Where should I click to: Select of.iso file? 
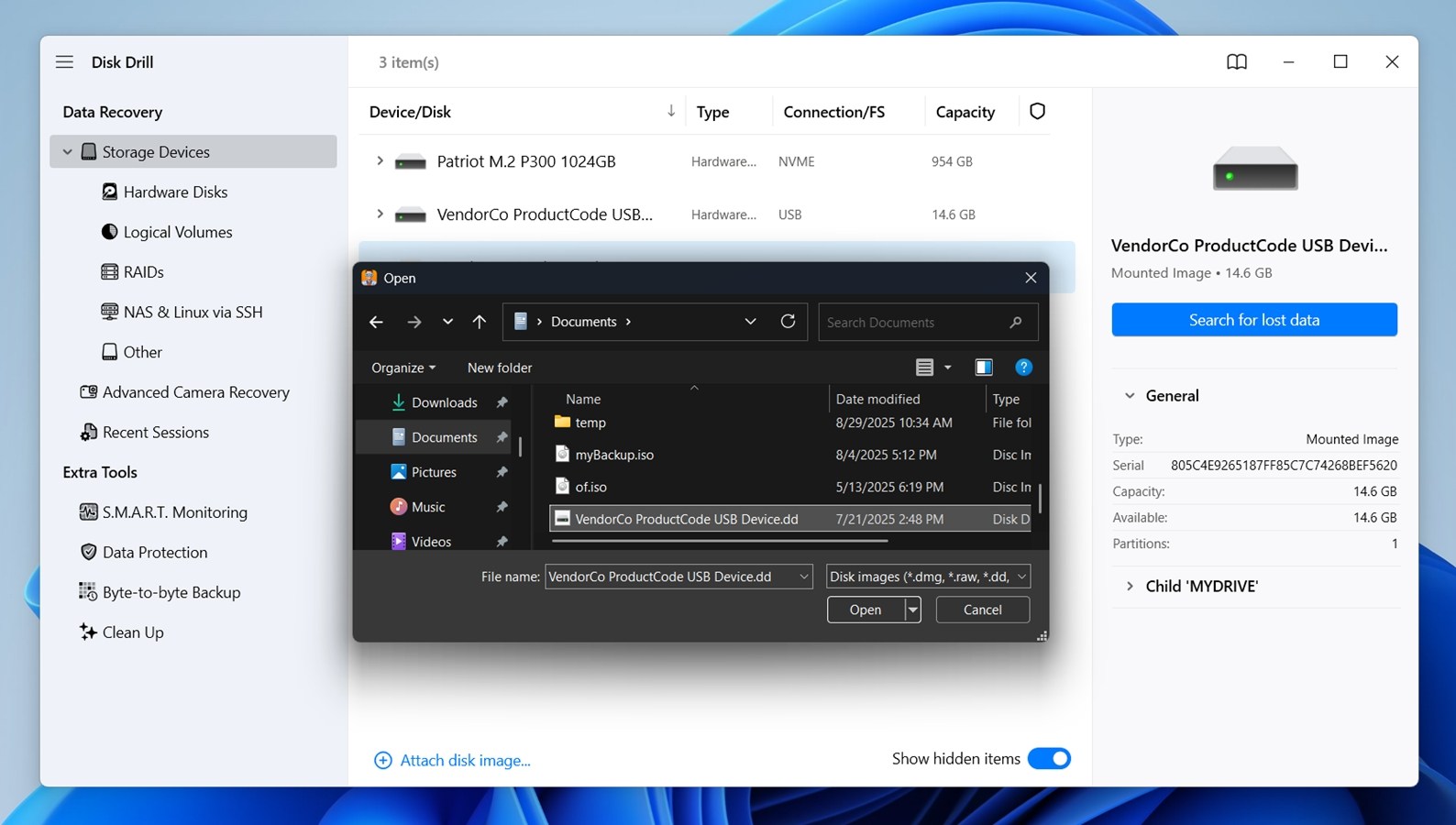pyautogui.click(x=790, y=487)
